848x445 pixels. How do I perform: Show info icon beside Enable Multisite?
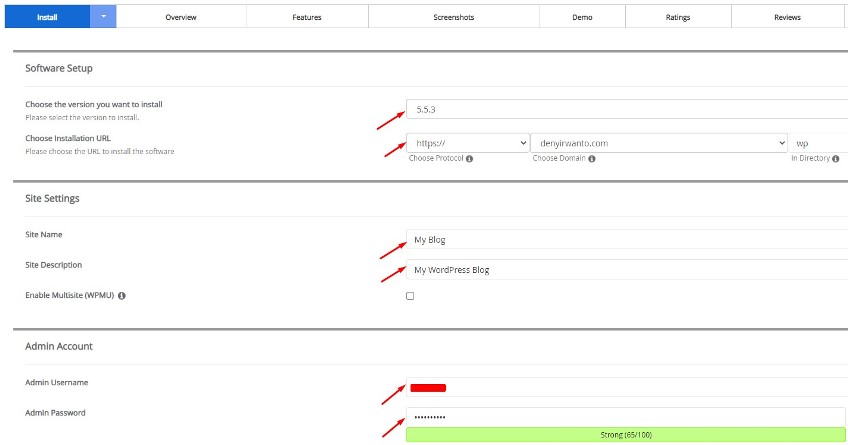tap(122, 295)
